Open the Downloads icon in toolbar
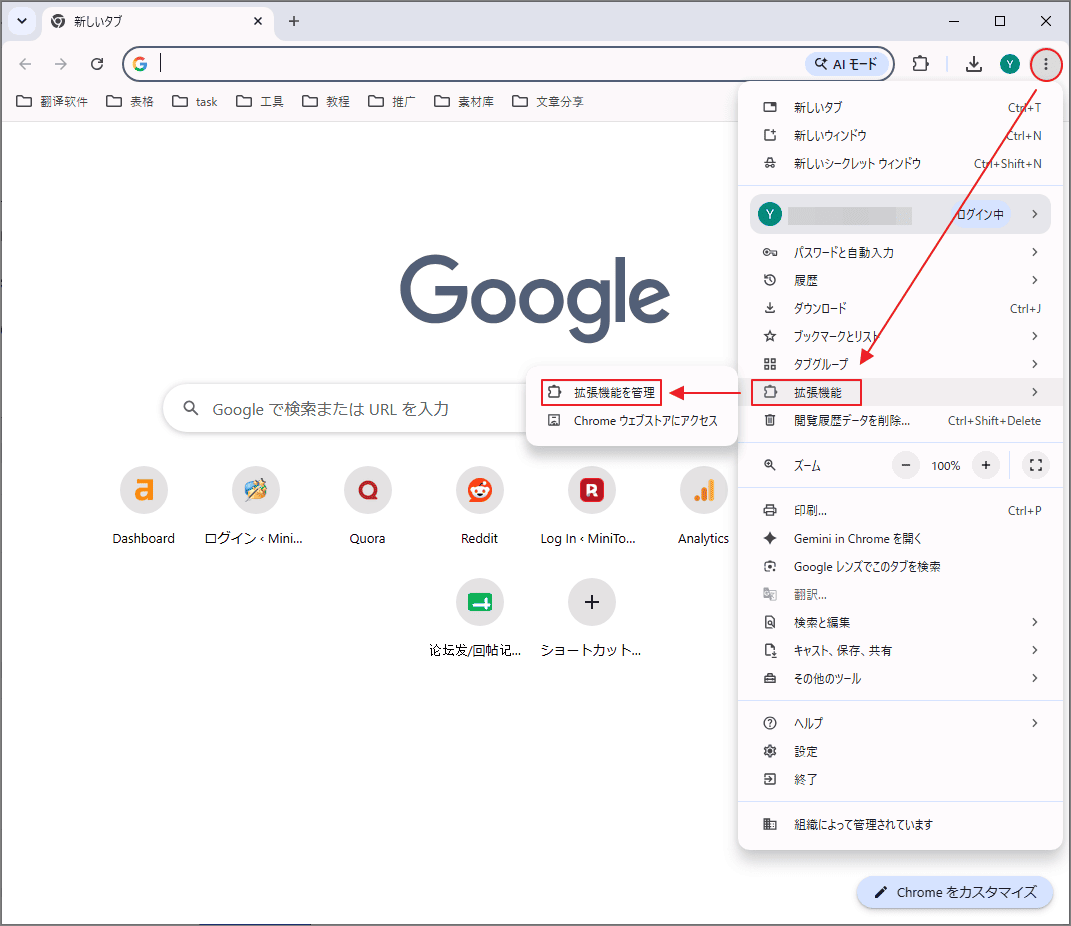 (973, 64)
